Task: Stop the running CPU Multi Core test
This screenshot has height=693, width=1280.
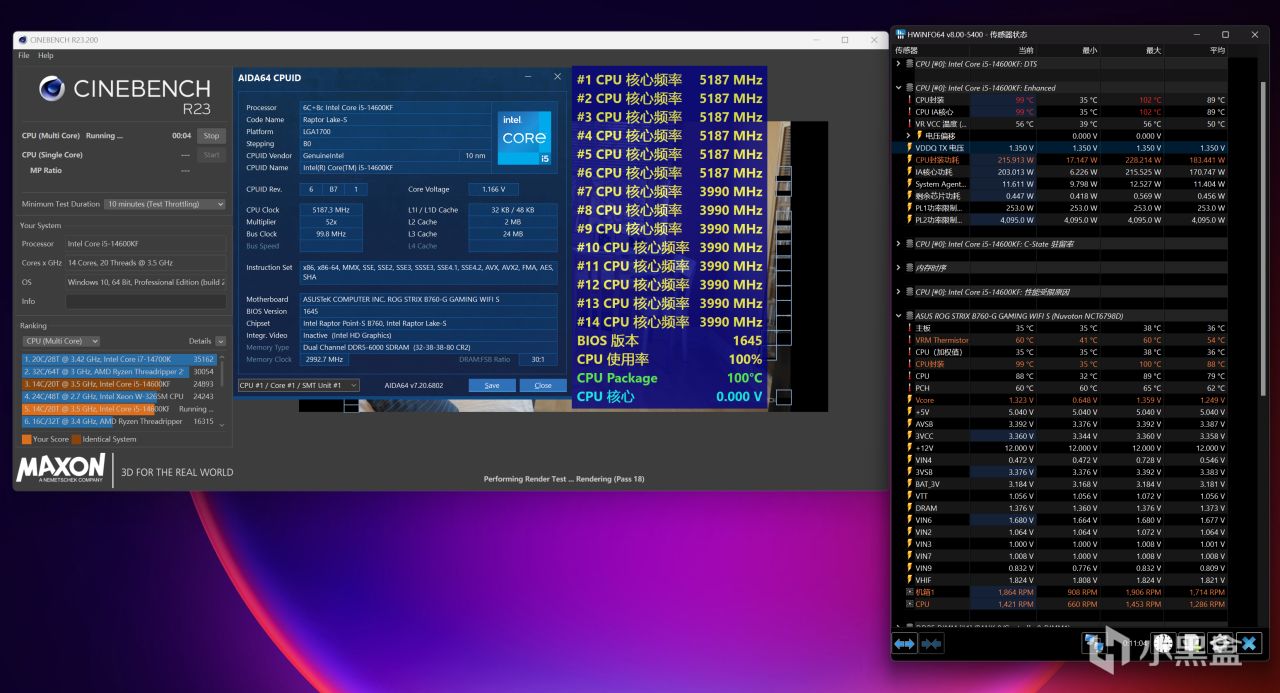Action: pos(211,136)
